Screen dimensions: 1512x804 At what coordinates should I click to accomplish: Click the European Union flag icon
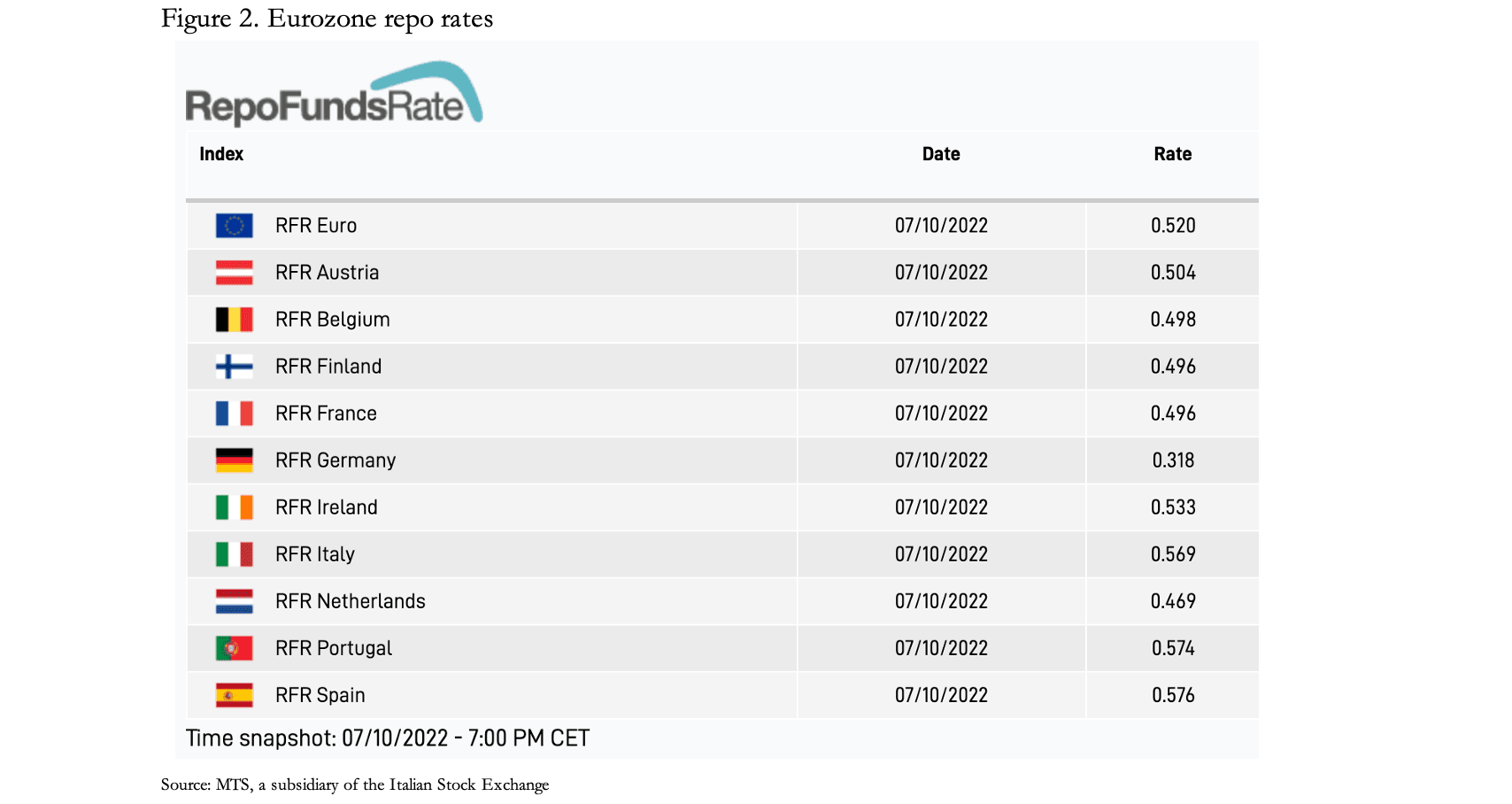[x=235, y=226]
